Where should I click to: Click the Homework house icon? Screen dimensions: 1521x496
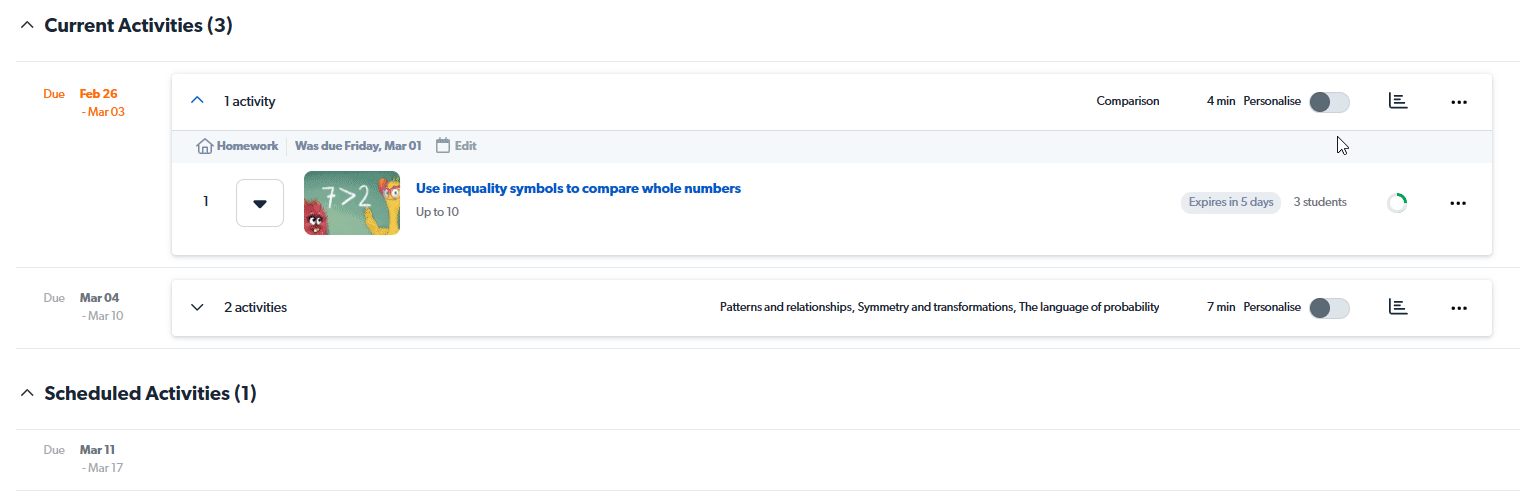coord(205,146)
